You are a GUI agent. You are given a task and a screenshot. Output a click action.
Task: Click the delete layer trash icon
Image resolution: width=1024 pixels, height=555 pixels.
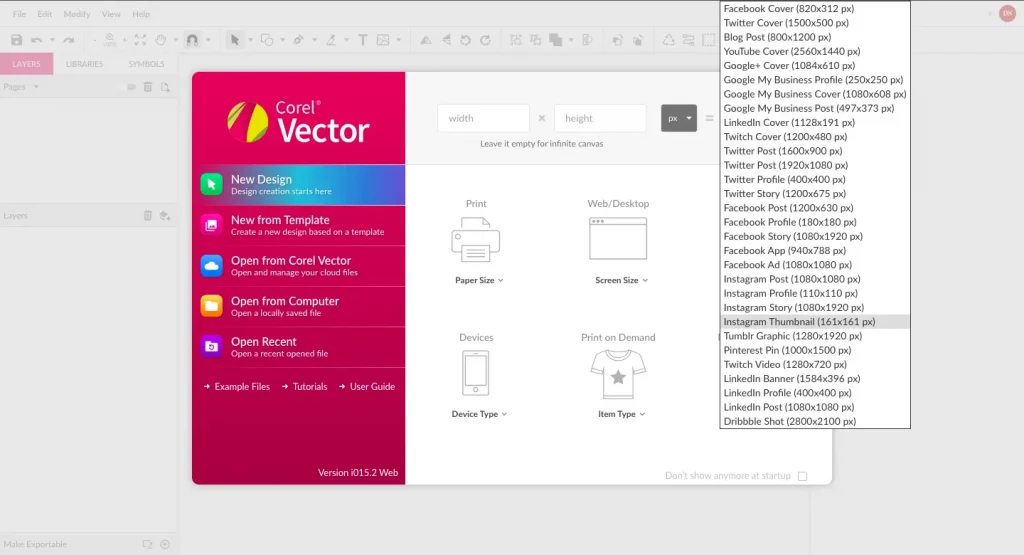(x=148, y=215)
